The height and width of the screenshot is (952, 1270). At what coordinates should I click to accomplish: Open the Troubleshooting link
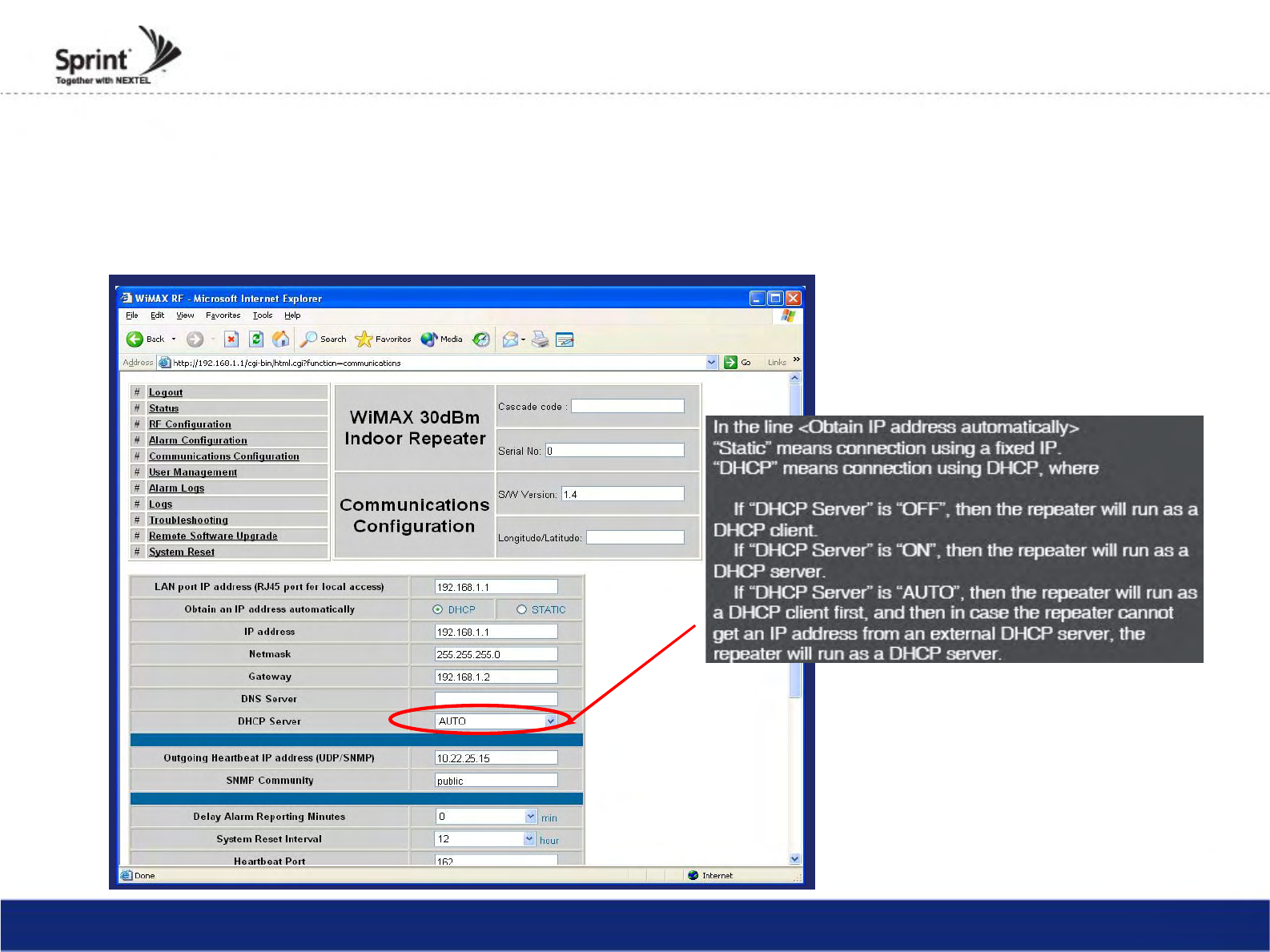click(188, 520)
